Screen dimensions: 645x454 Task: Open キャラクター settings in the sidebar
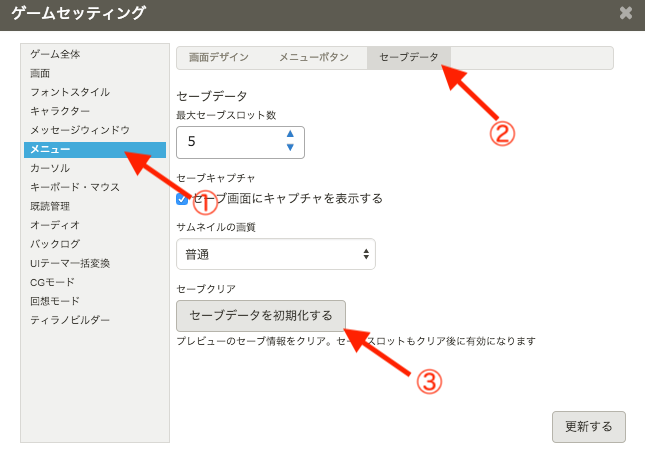60,111
